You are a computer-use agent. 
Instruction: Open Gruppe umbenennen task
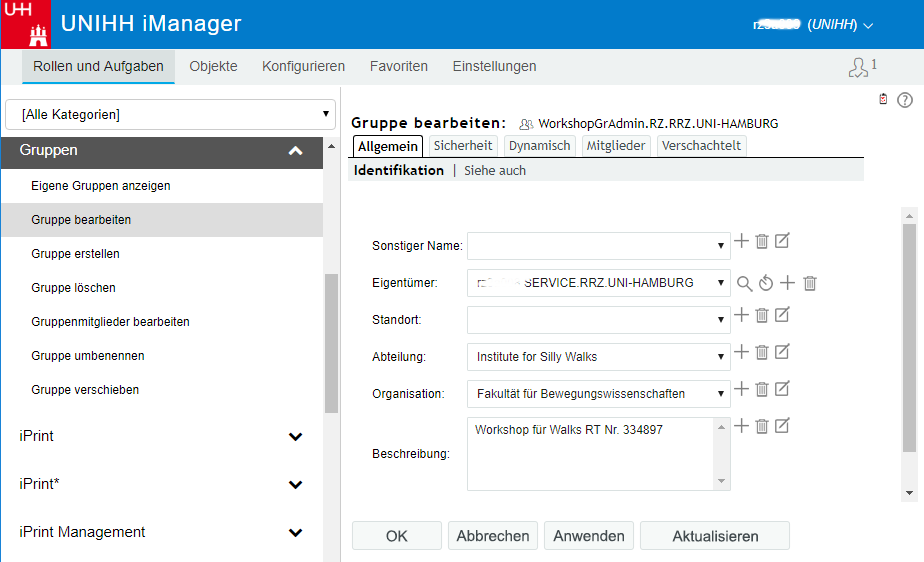[x=162, y=356]
